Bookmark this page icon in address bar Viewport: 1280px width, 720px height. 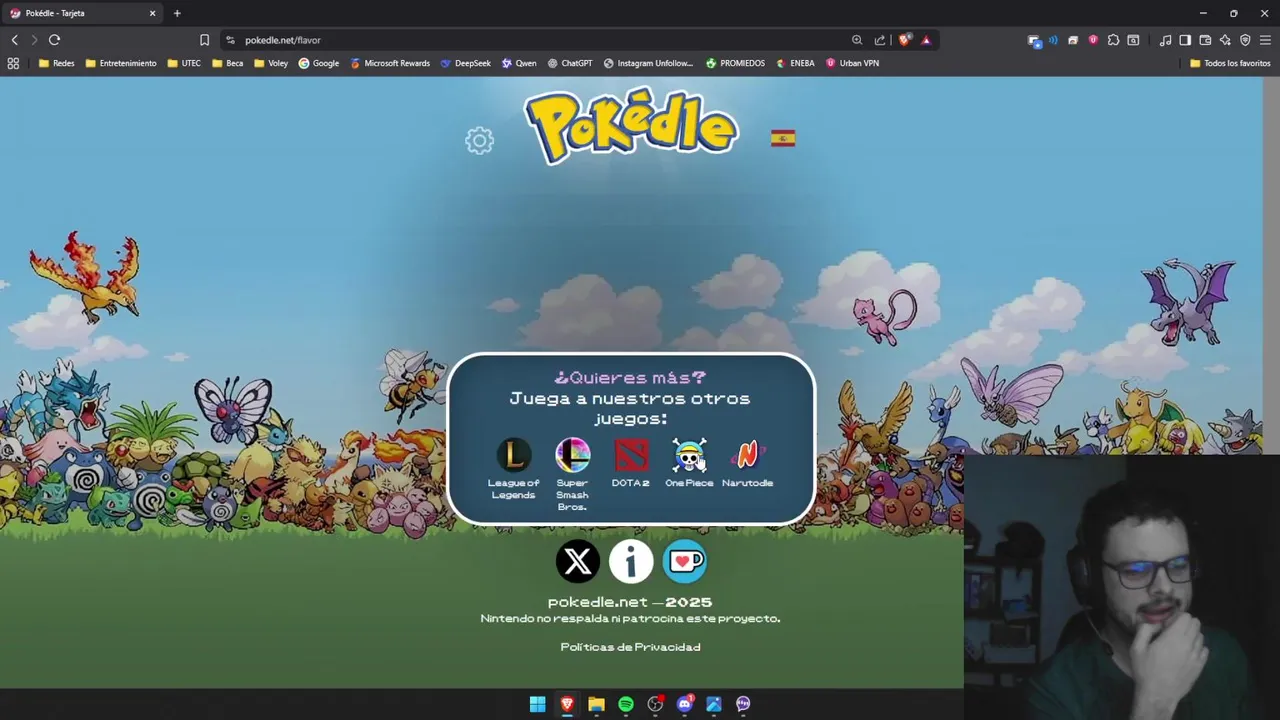coord(204,40)
